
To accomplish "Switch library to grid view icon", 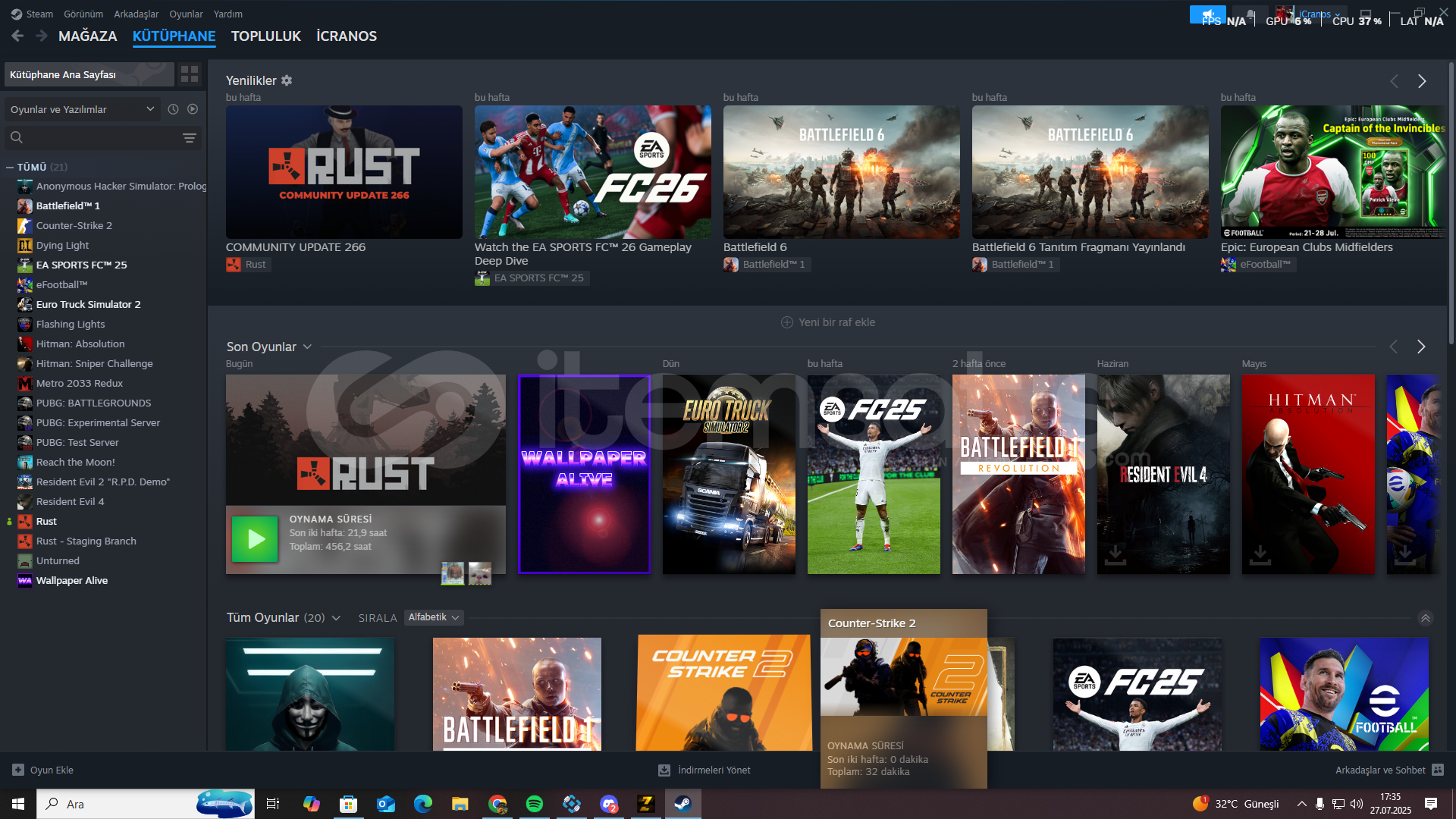I will click(x=190, y=74).
